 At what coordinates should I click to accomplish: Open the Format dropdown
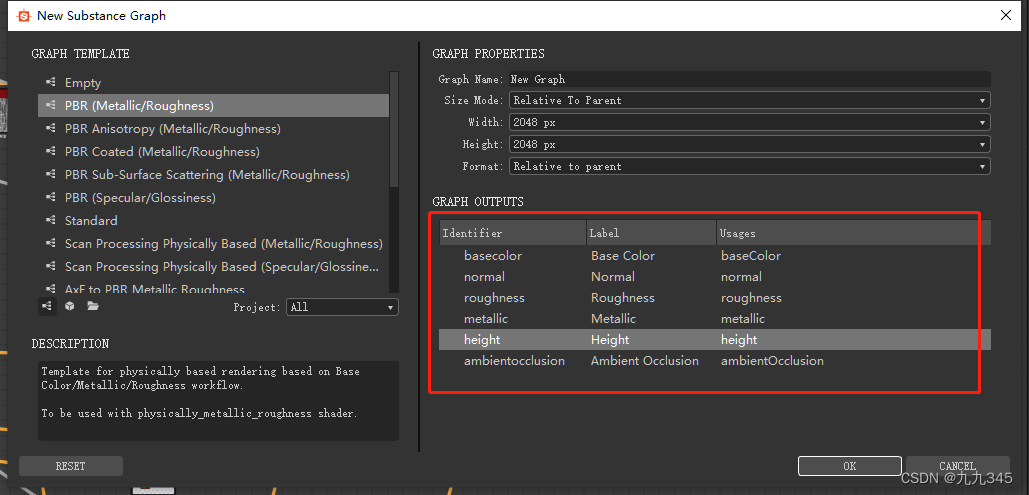(x=749, y=167)
